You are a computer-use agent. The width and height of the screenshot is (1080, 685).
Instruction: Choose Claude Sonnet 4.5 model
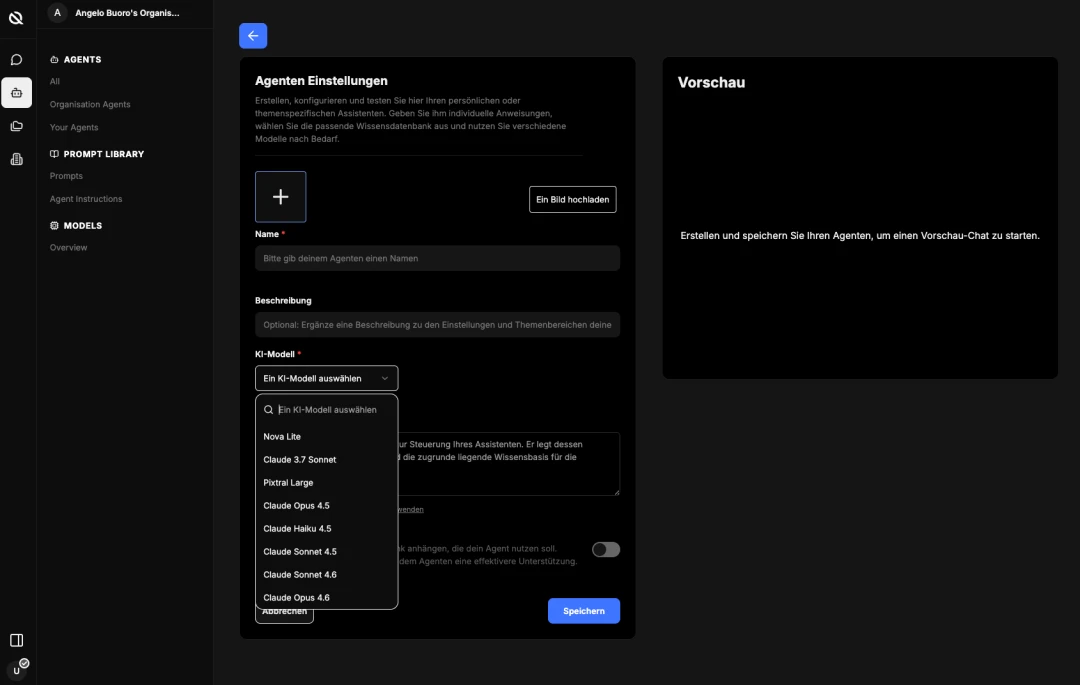[x=326, y=551]
